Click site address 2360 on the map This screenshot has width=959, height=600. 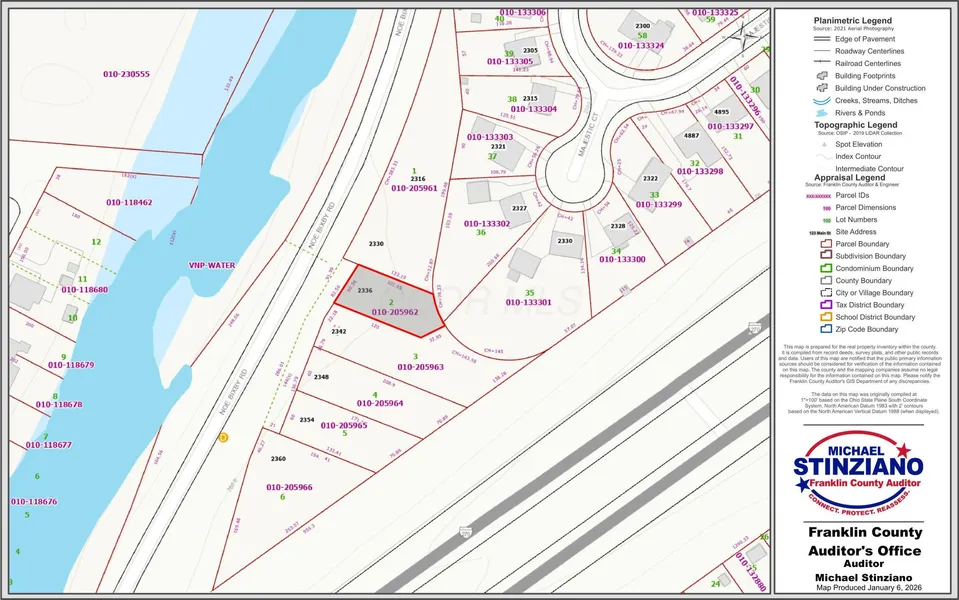point(278,459)
